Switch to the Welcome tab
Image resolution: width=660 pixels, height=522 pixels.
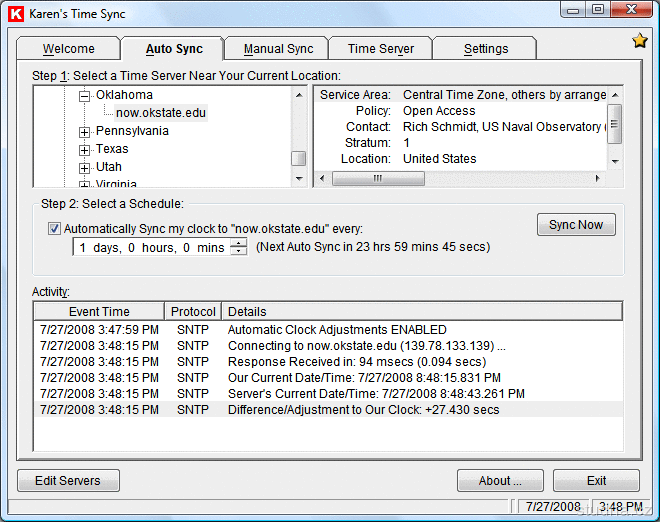[x=68, y=49]
